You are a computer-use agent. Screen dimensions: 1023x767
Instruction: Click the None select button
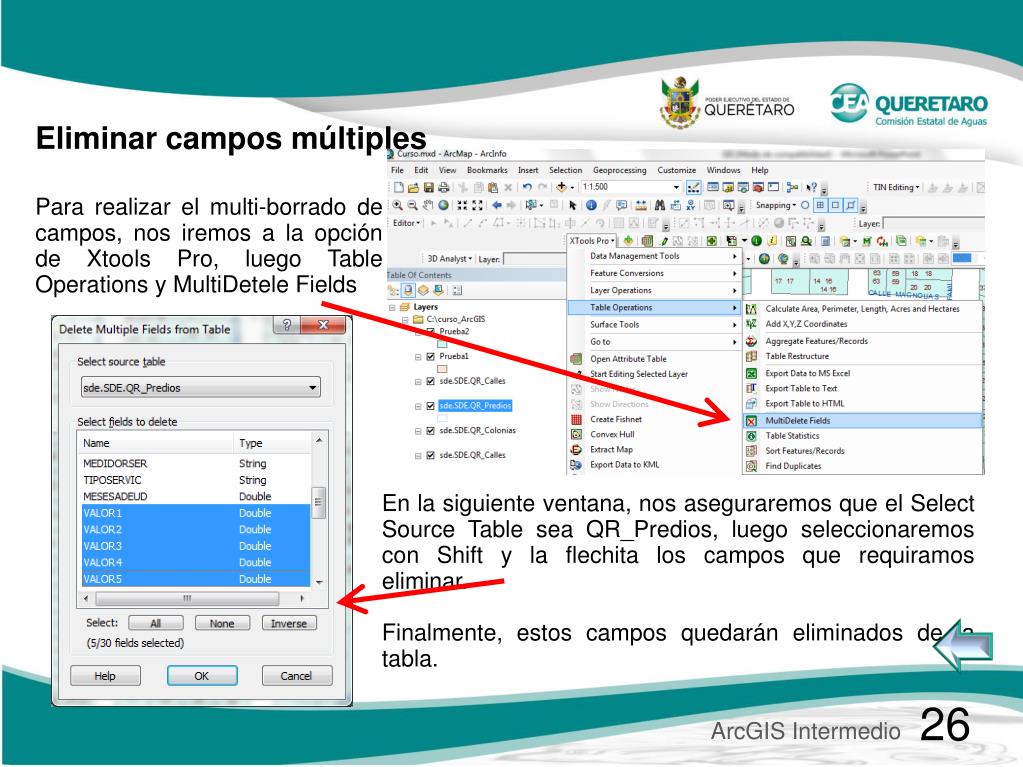coord(222,623)
